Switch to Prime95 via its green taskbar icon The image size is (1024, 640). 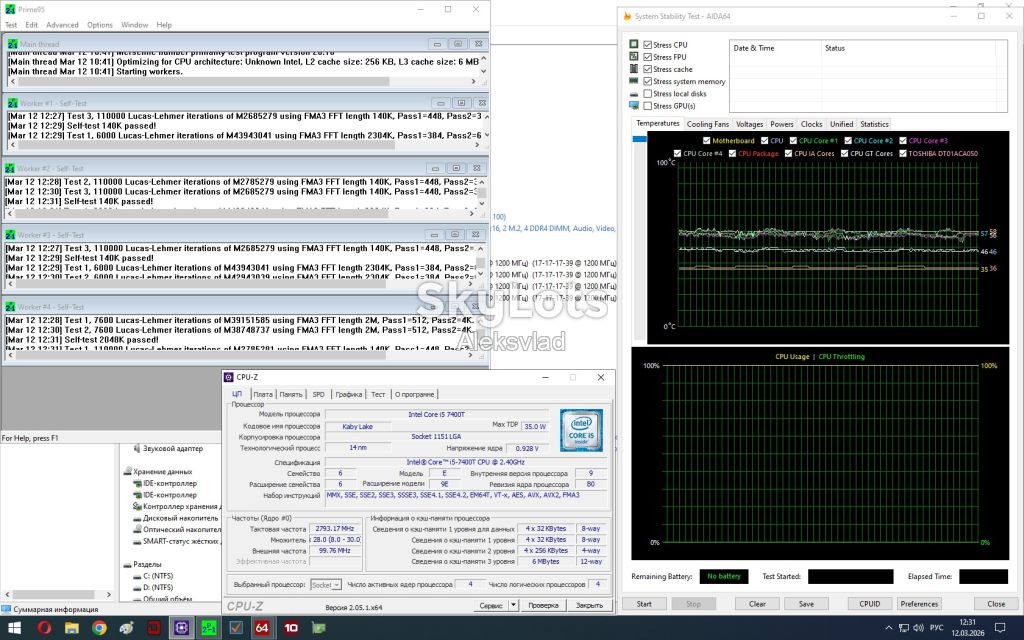[208, 628]
